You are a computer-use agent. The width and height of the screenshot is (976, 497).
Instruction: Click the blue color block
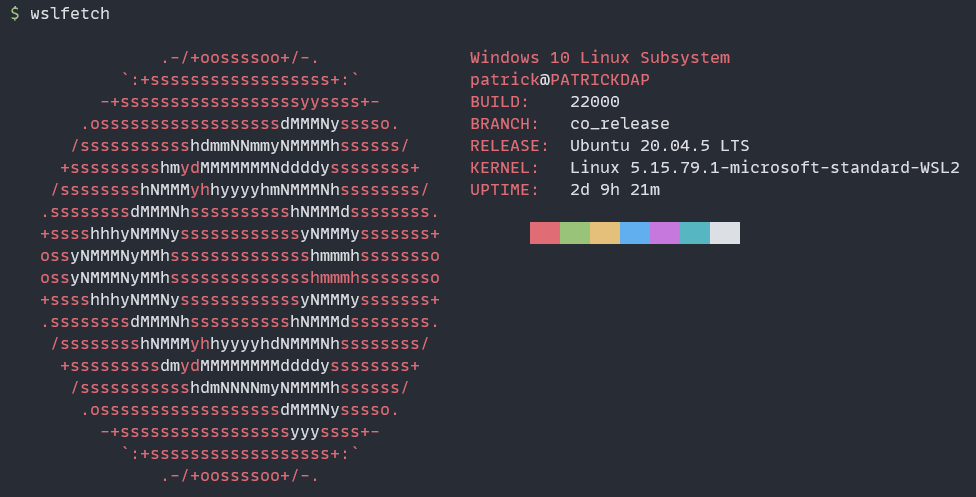click(x=635, y=233)
